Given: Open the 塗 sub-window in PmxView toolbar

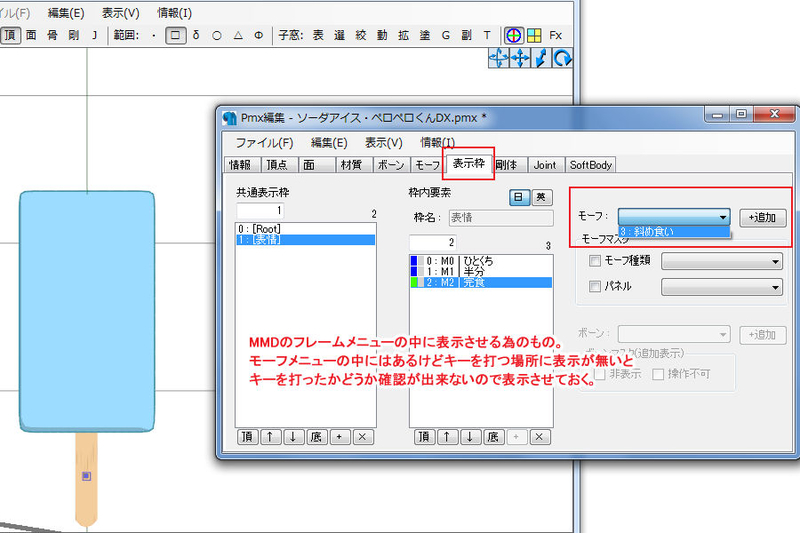Looking at the screenshot, I should [x=424, y=35].
